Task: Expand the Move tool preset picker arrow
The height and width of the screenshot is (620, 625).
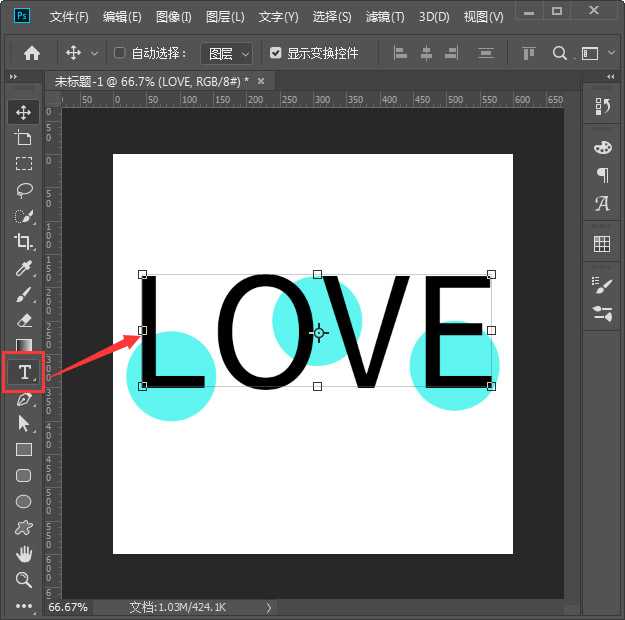Action: [95, 53]
